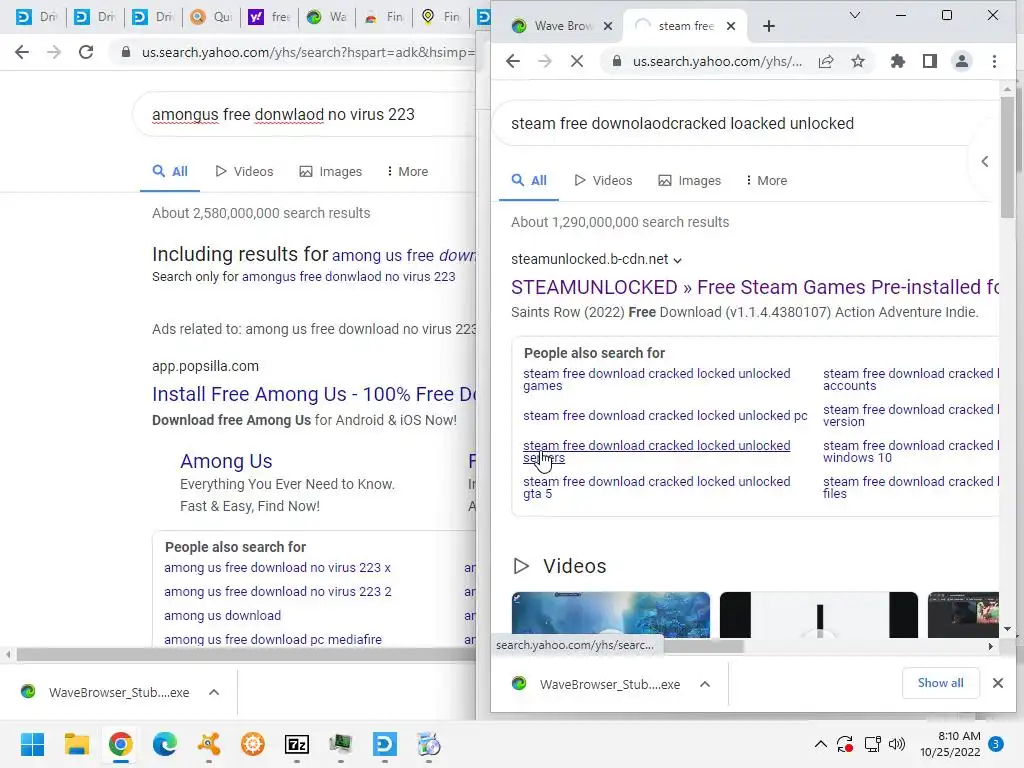
Task: Open File Explorer from the taskbar
Action: (x=76, y=744)
